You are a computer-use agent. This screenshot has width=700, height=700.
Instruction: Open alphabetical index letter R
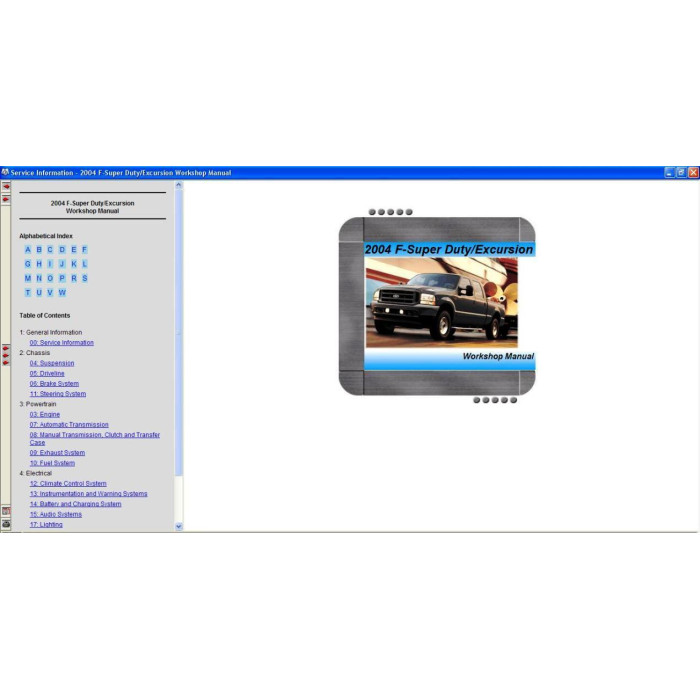pos(74,278)
